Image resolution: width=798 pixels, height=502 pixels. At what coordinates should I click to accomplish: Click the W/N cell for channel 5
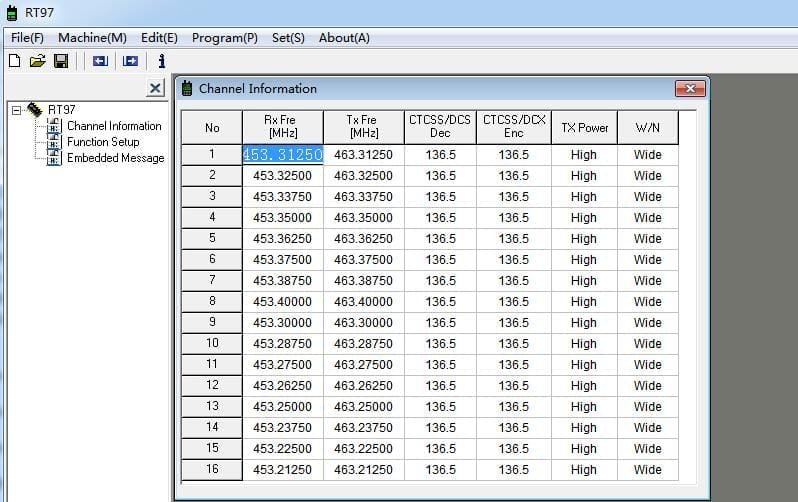click(647, 239)
